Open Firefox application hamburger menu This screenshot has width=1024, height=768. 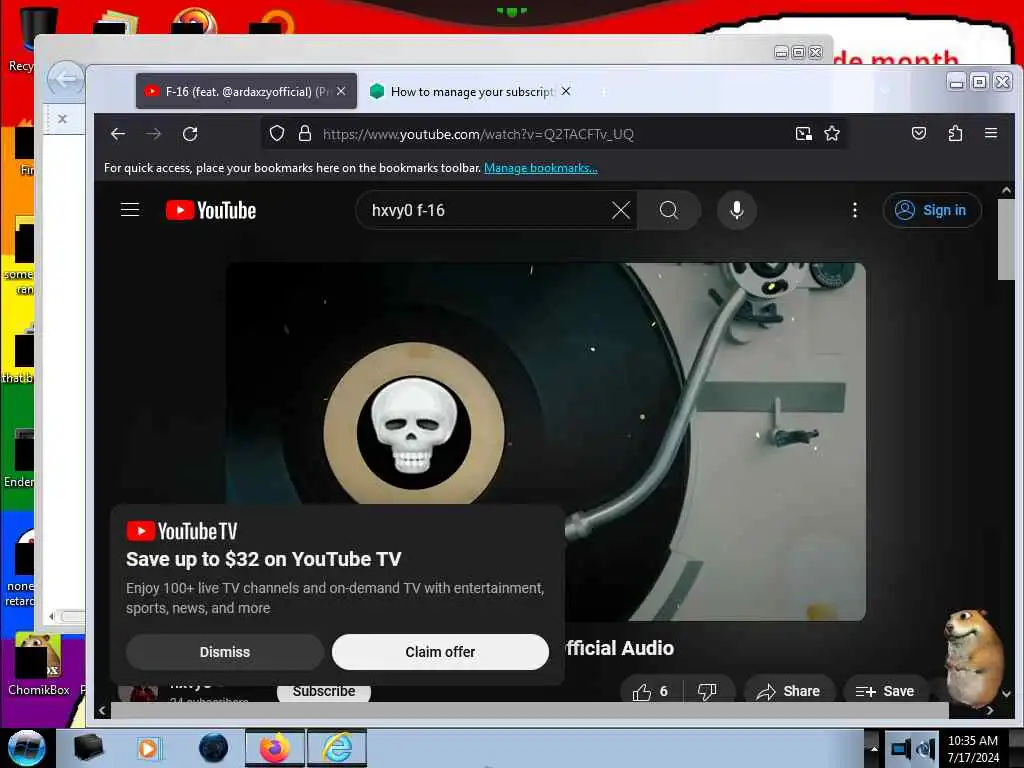click(991, 133)
